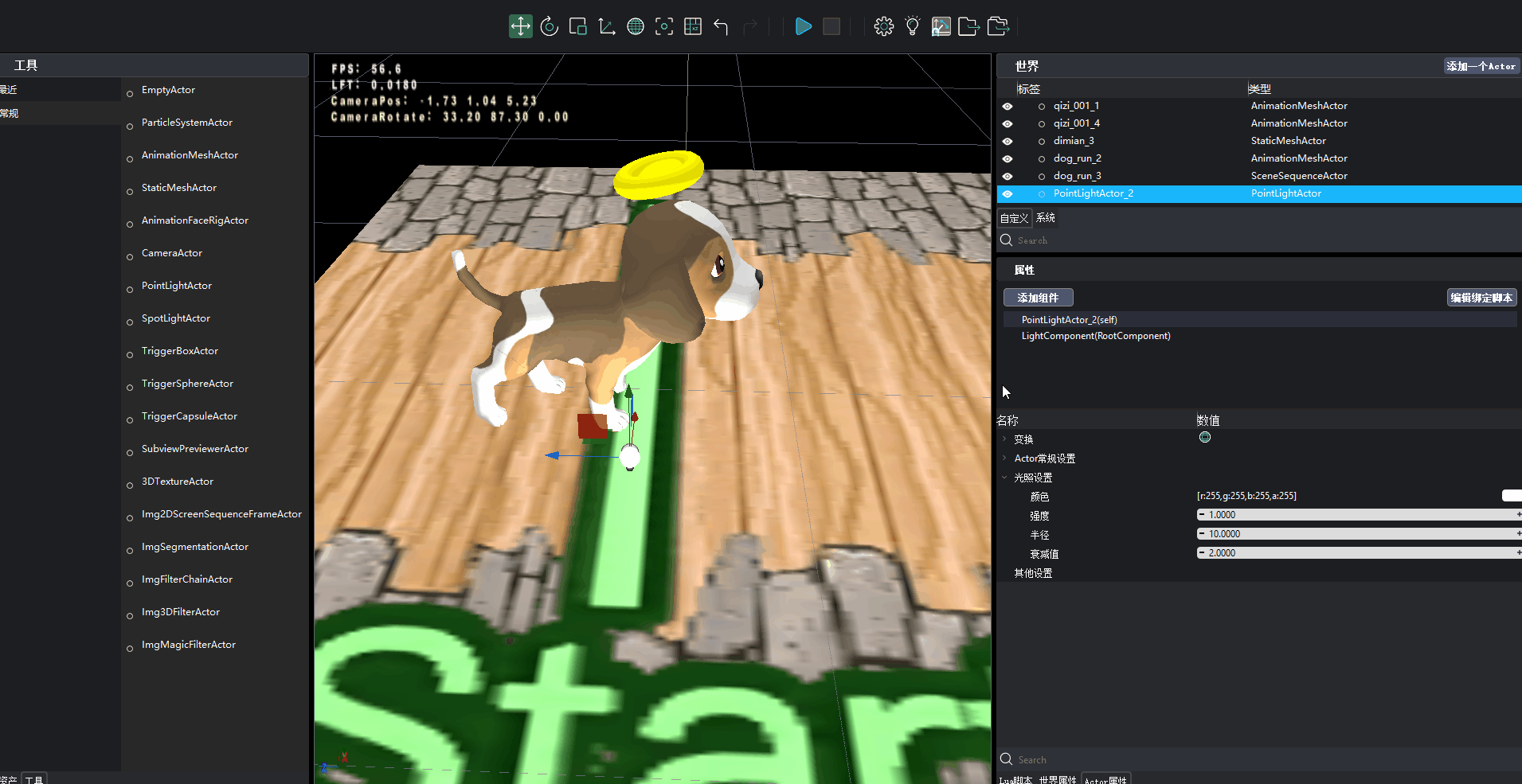Select LightComponent(RootComponent)
Image resolution: width=1522 pixels, height=784 pixels.
coord(1259,336)
